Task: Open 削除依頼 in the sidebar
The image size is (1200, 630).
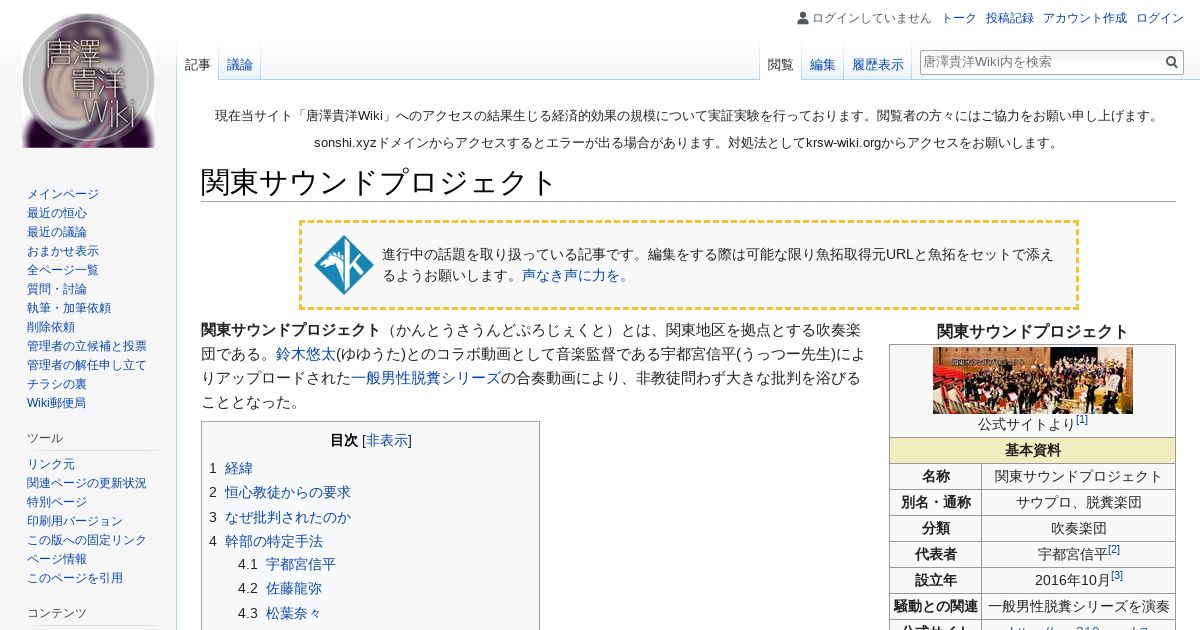Action: (x=51, y=327)
